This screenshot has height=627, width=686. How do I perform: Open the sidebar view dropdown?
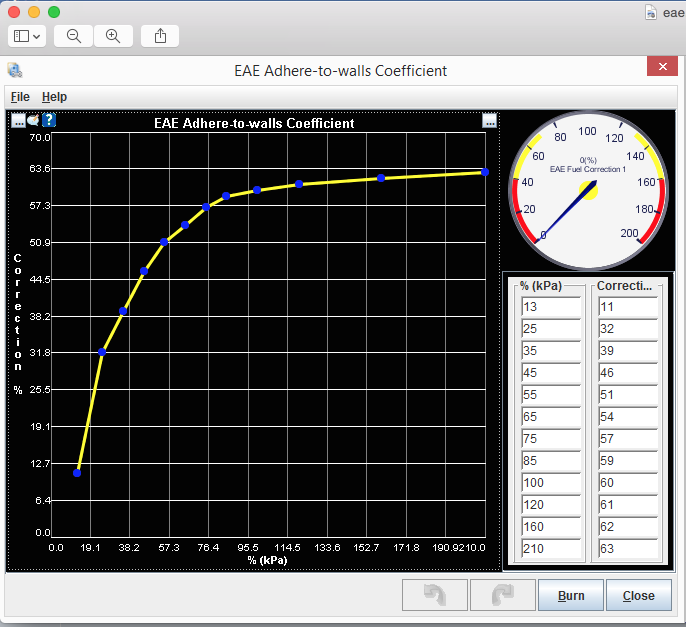click(x=28, y=36)
